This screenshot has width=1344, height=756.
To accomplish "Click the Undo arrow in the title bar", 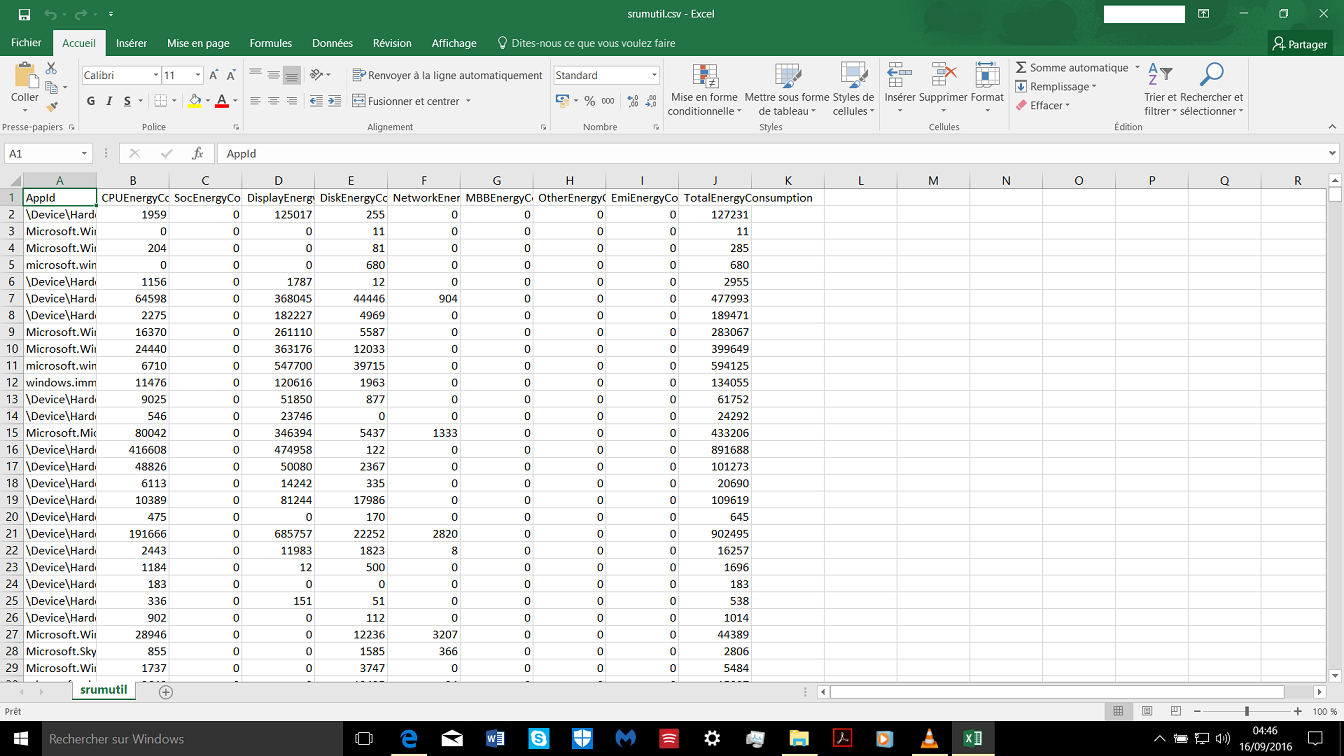I will pyautogui.click(x=49, y=15).
